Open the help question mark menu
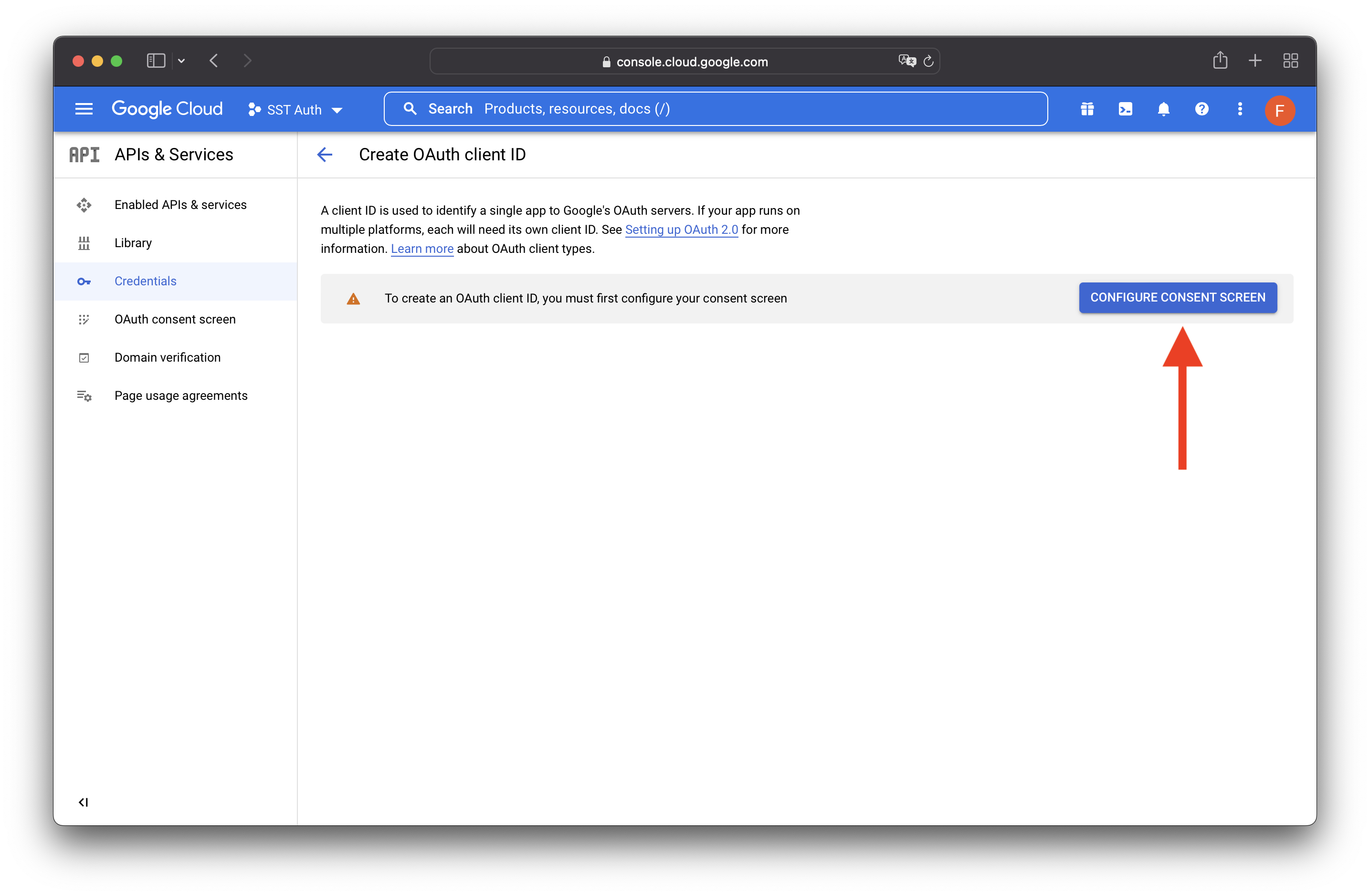The width and height of the screenshot is (1370, 896). coord(1201,109)
